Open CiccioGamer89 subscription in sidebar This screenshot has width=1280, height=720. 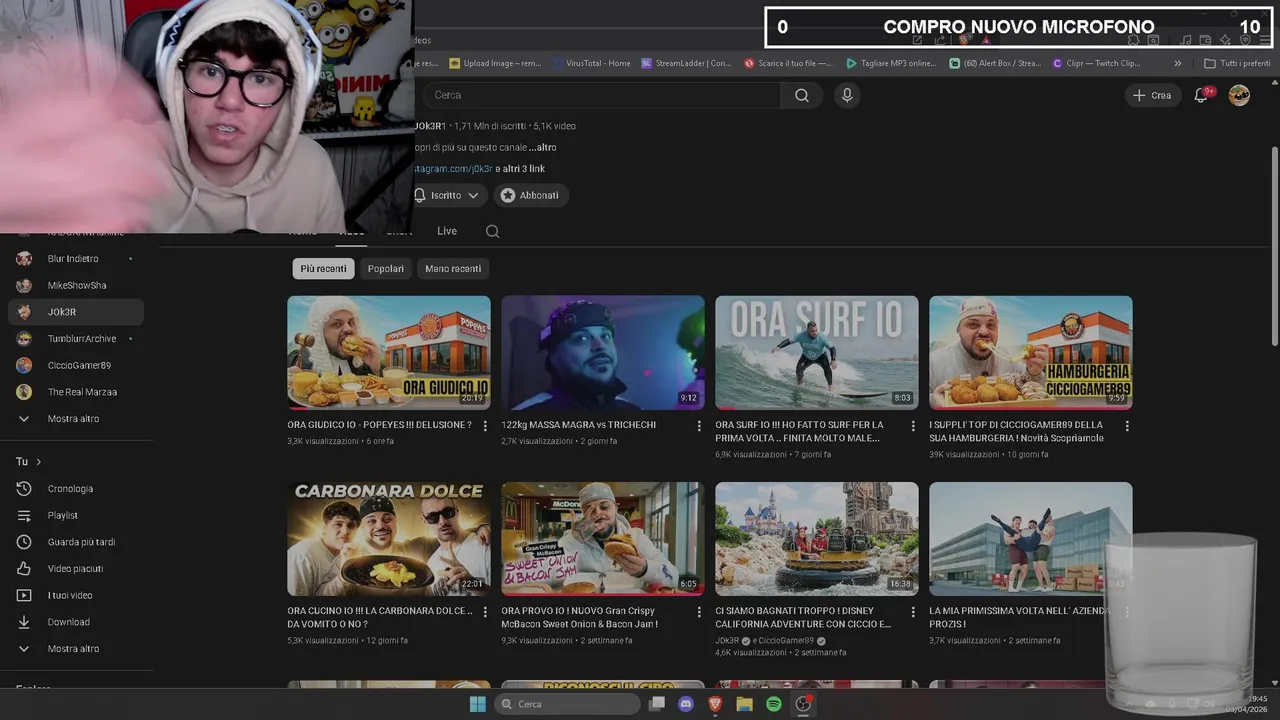(76, 365)
